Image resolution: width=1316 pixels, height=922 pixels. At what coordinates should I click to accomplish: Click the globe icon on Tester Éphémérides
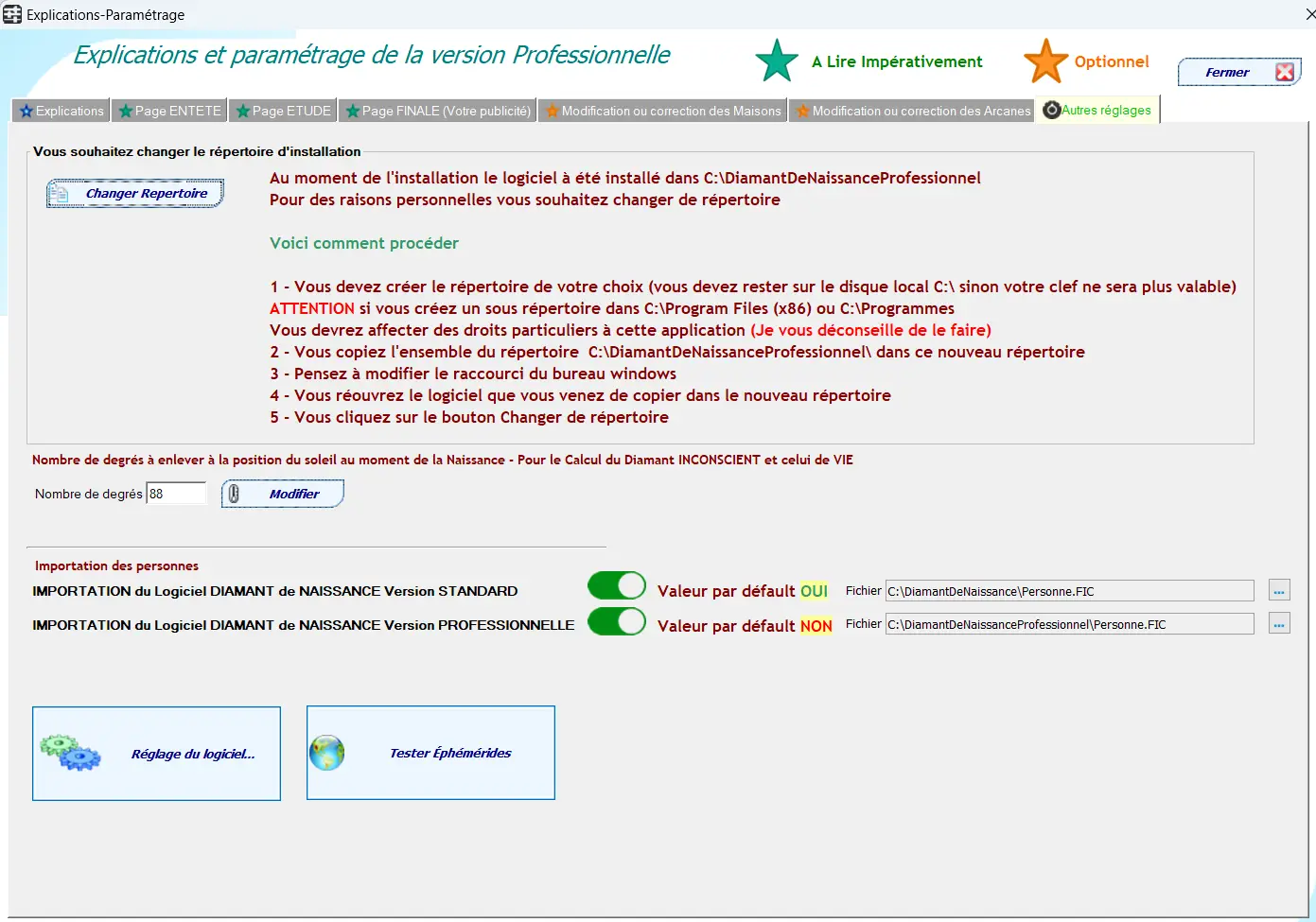coord(327,753)
